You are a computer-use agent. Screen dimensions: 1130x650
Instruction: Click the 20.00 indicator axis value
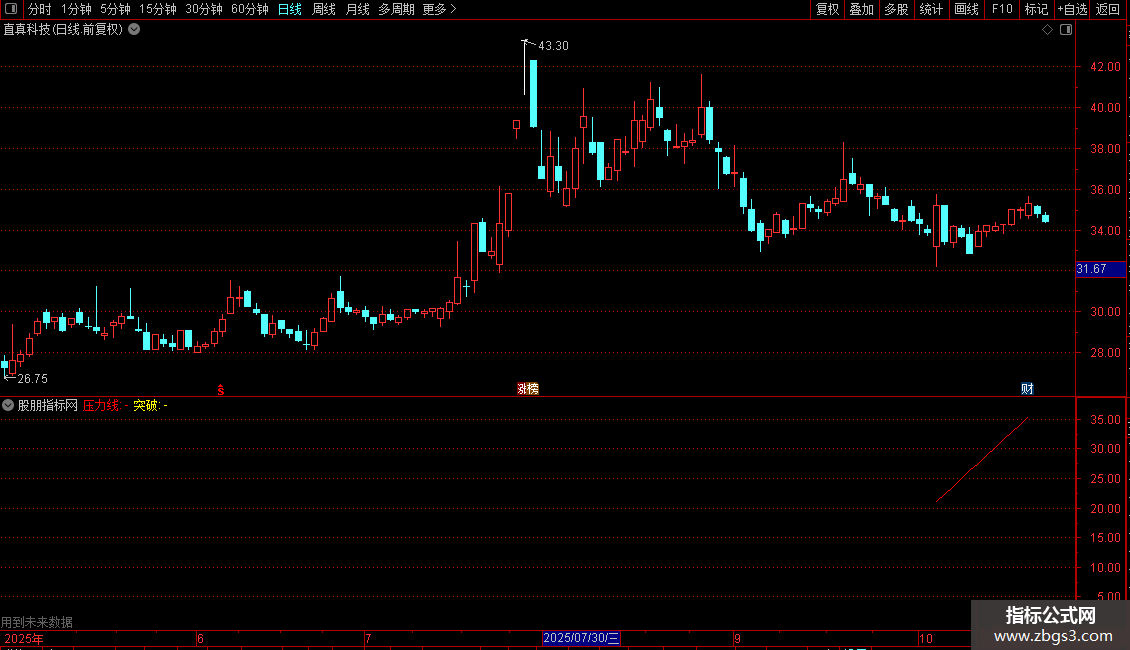coord(1105,508)
